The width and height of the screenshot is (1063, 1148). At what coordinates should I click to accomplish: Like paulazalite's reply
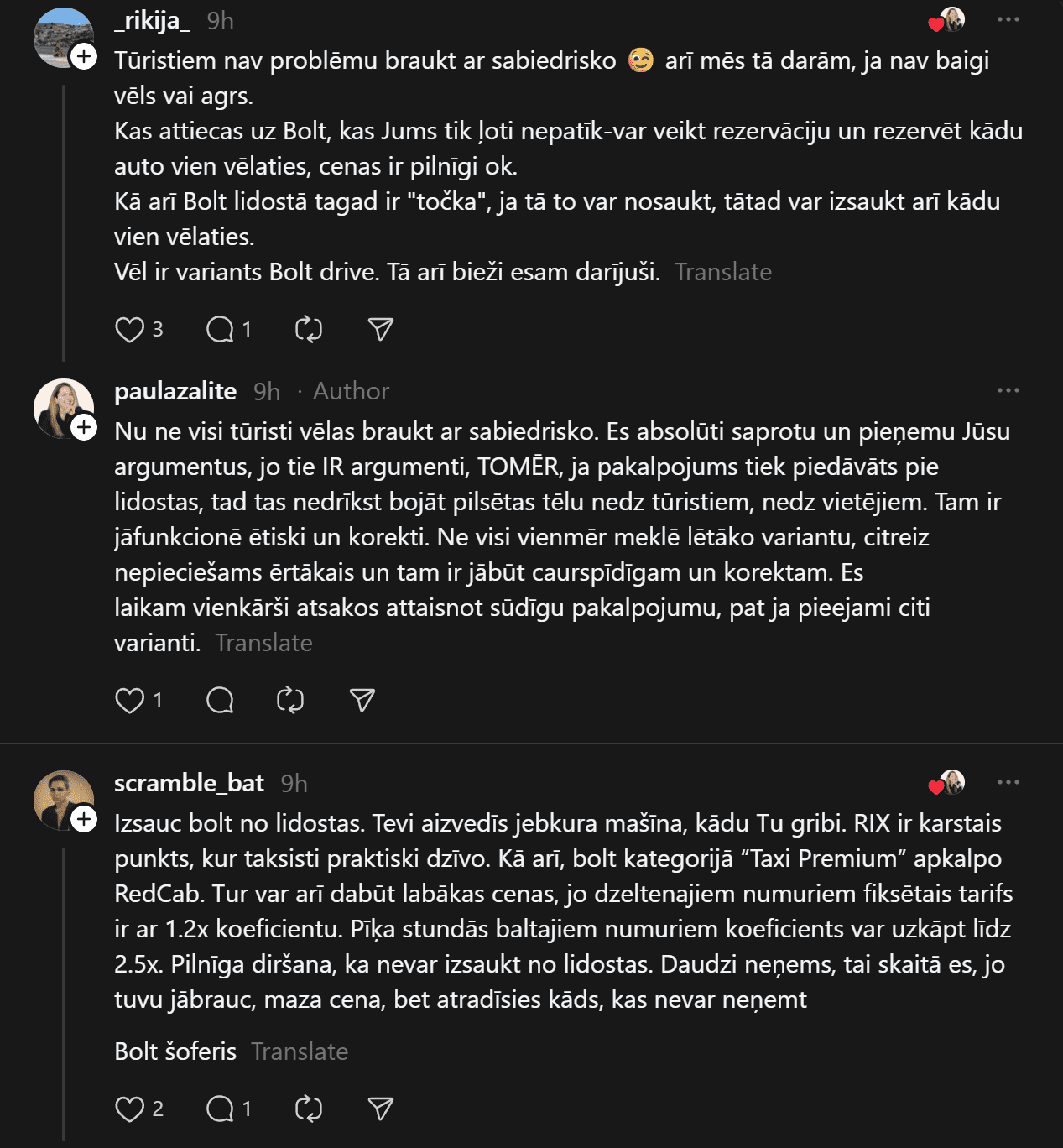pyautogui.click(x=129, y=701)
